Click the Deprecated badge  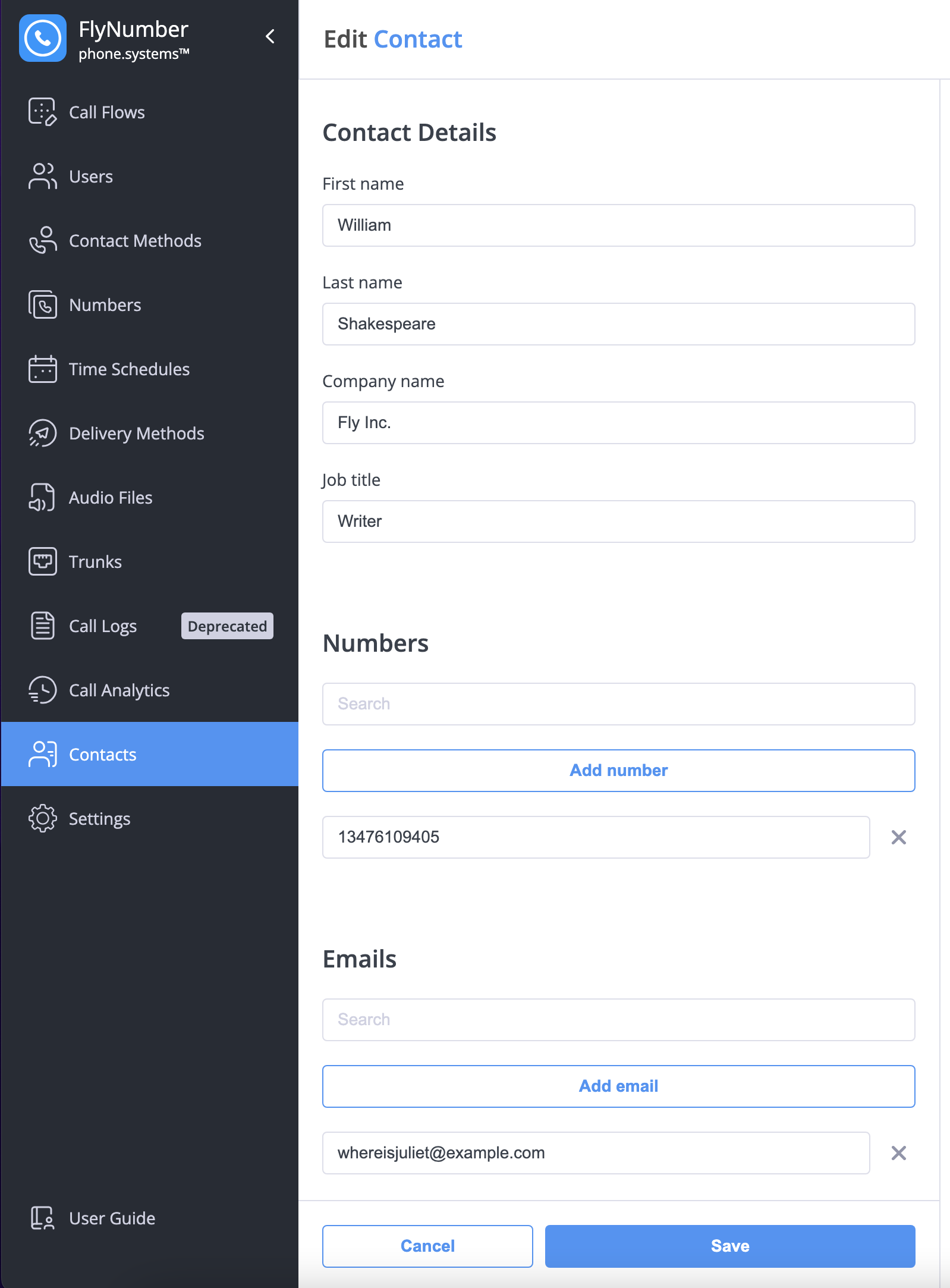(227, 626)
